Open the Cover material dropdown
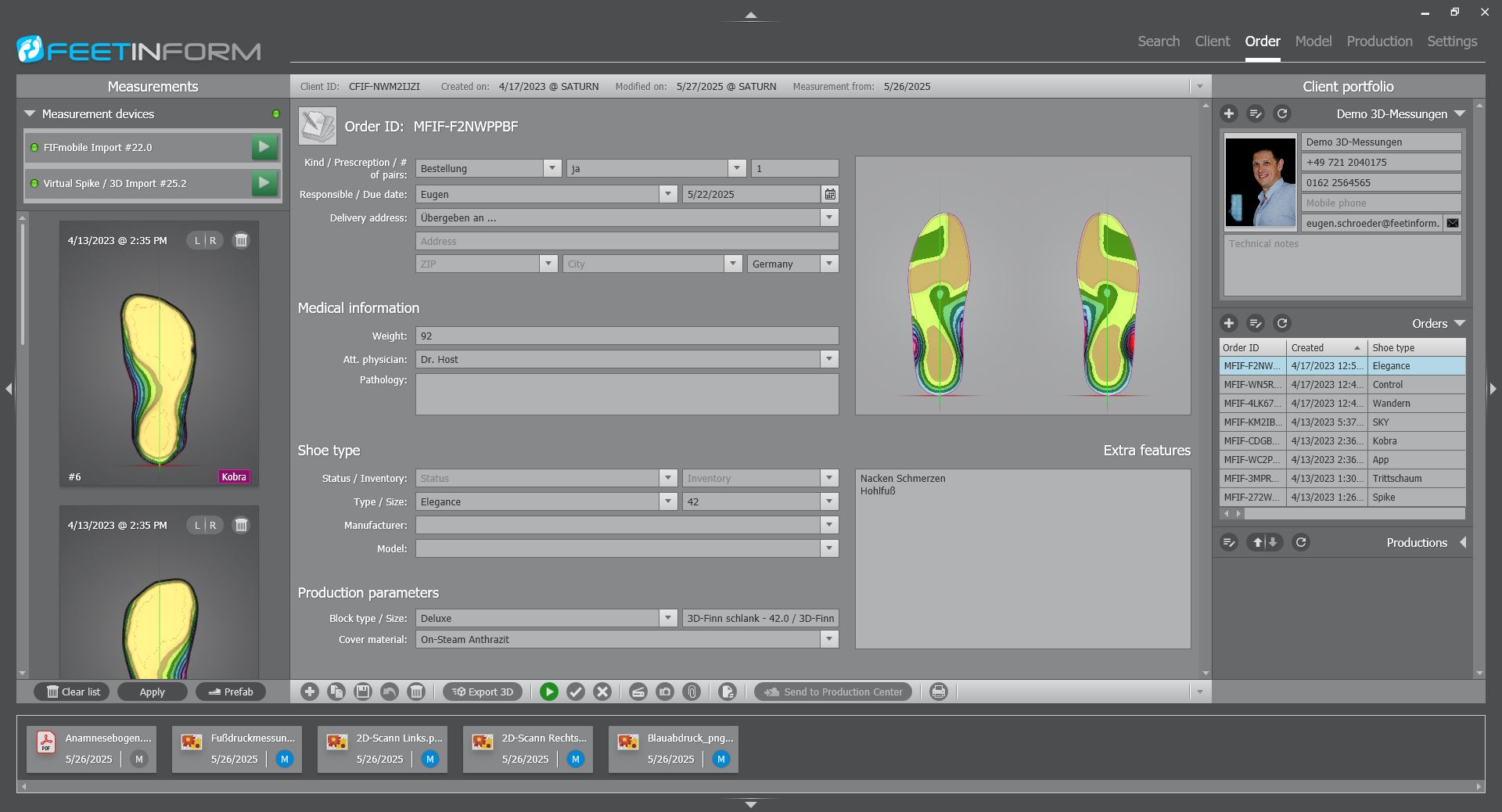 [829, 639]
